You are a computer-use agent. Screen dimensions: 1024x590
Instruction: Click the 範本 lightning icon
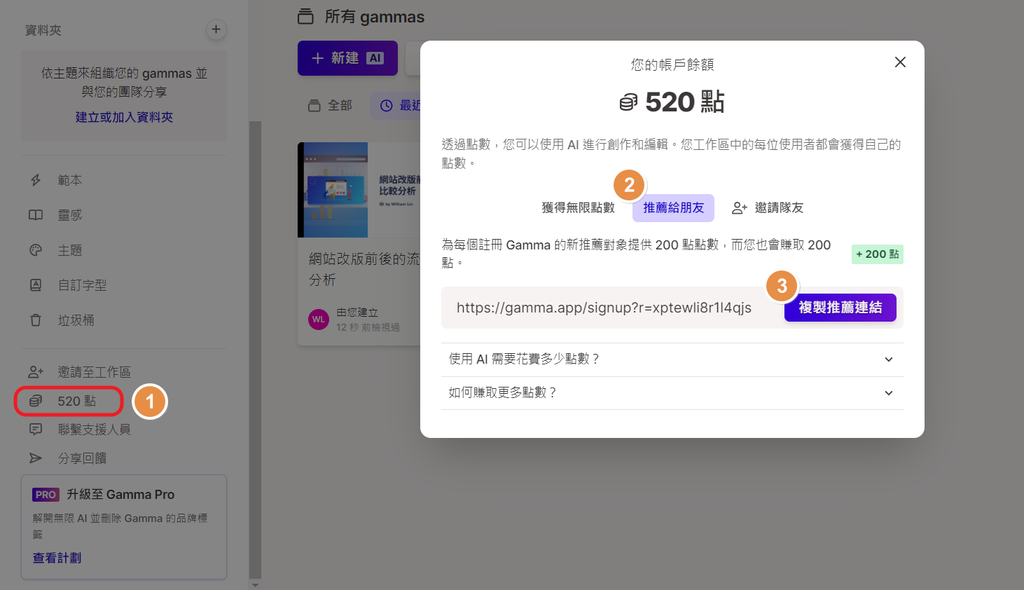[36, 180]
